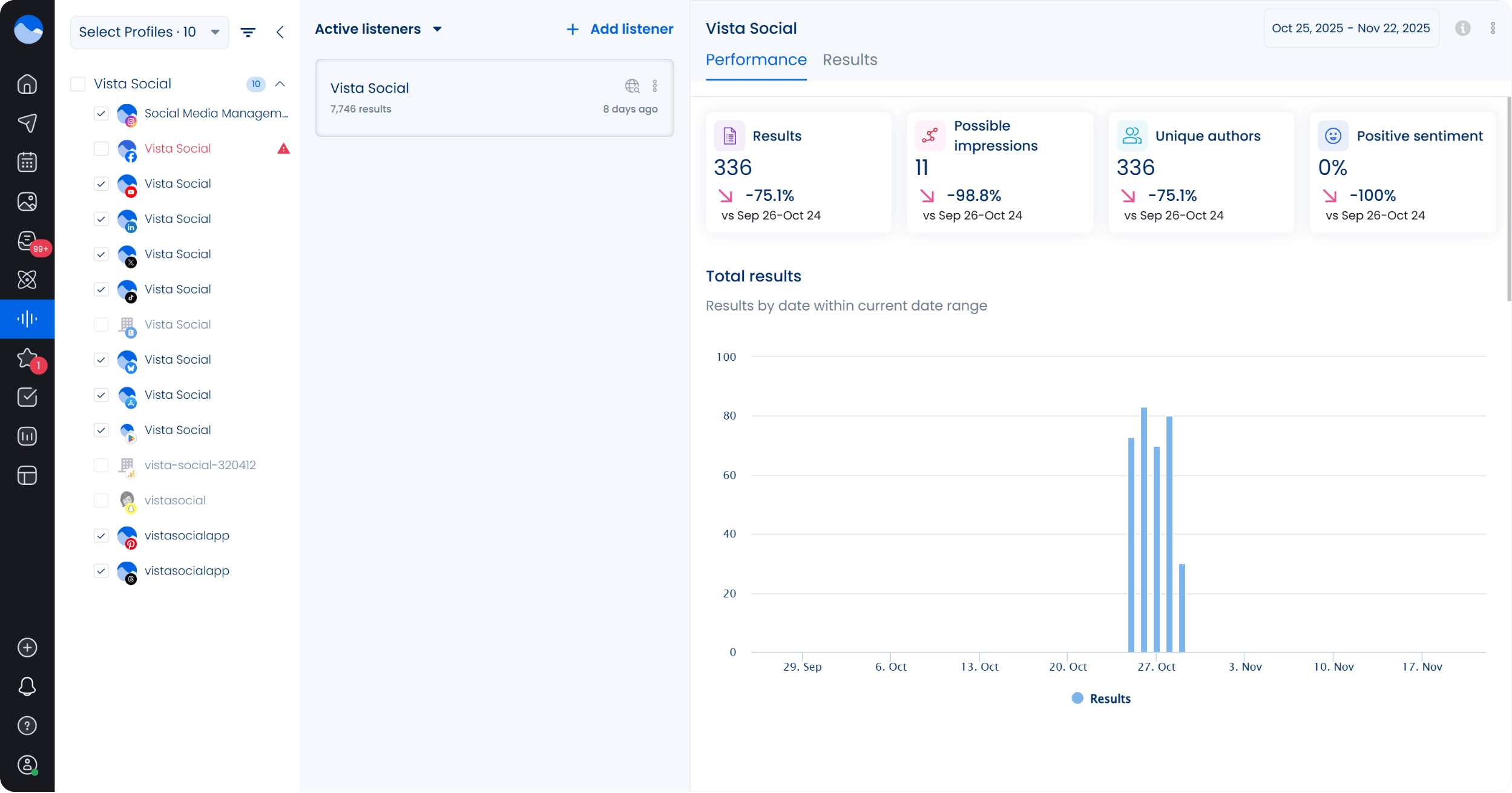The image size is (1512, 793).
Task: Click the notifications bell icon
Action: point(27,686)
